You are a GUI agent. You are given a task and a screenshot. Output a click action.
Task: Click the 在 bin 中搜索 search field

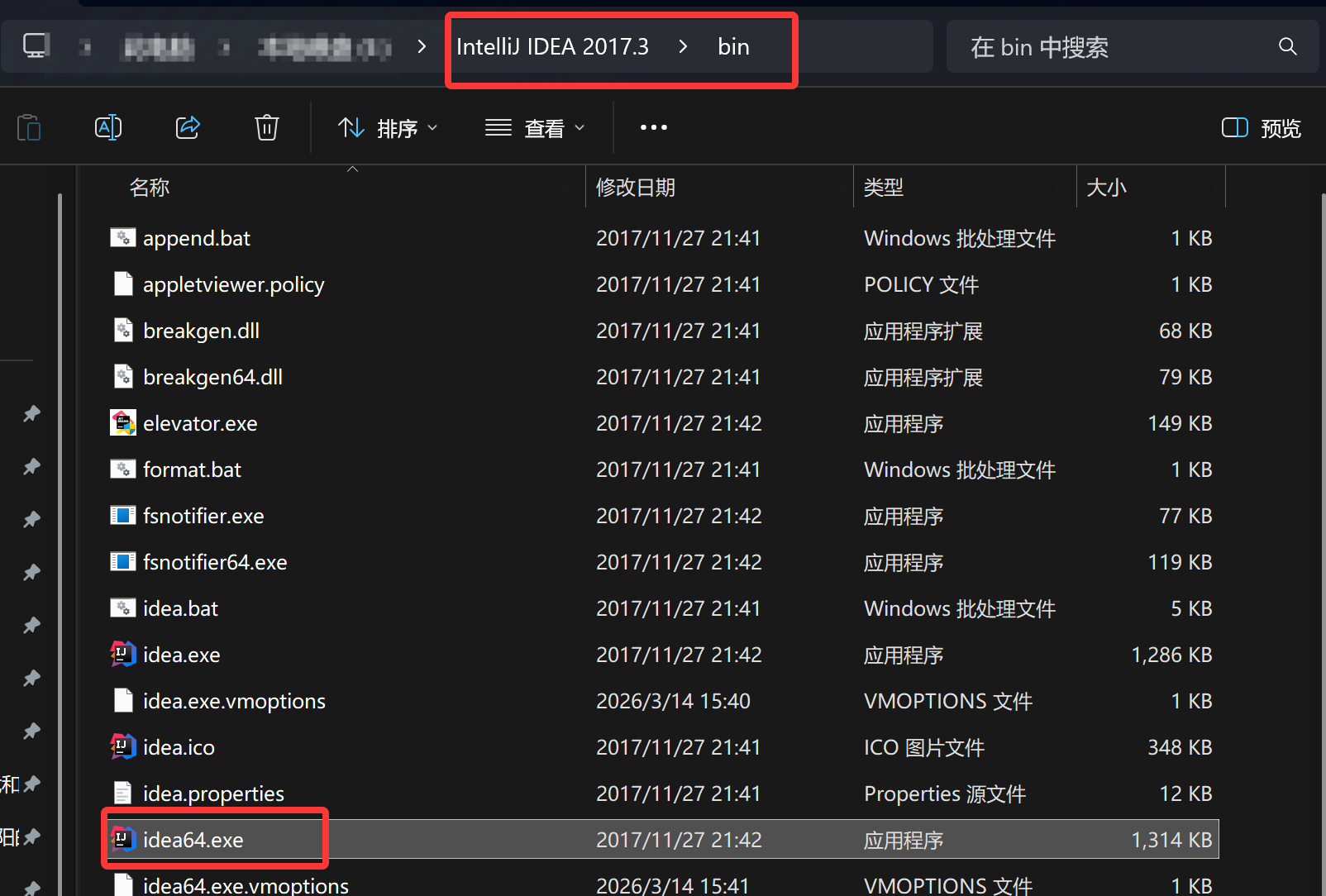(1133, 47)
